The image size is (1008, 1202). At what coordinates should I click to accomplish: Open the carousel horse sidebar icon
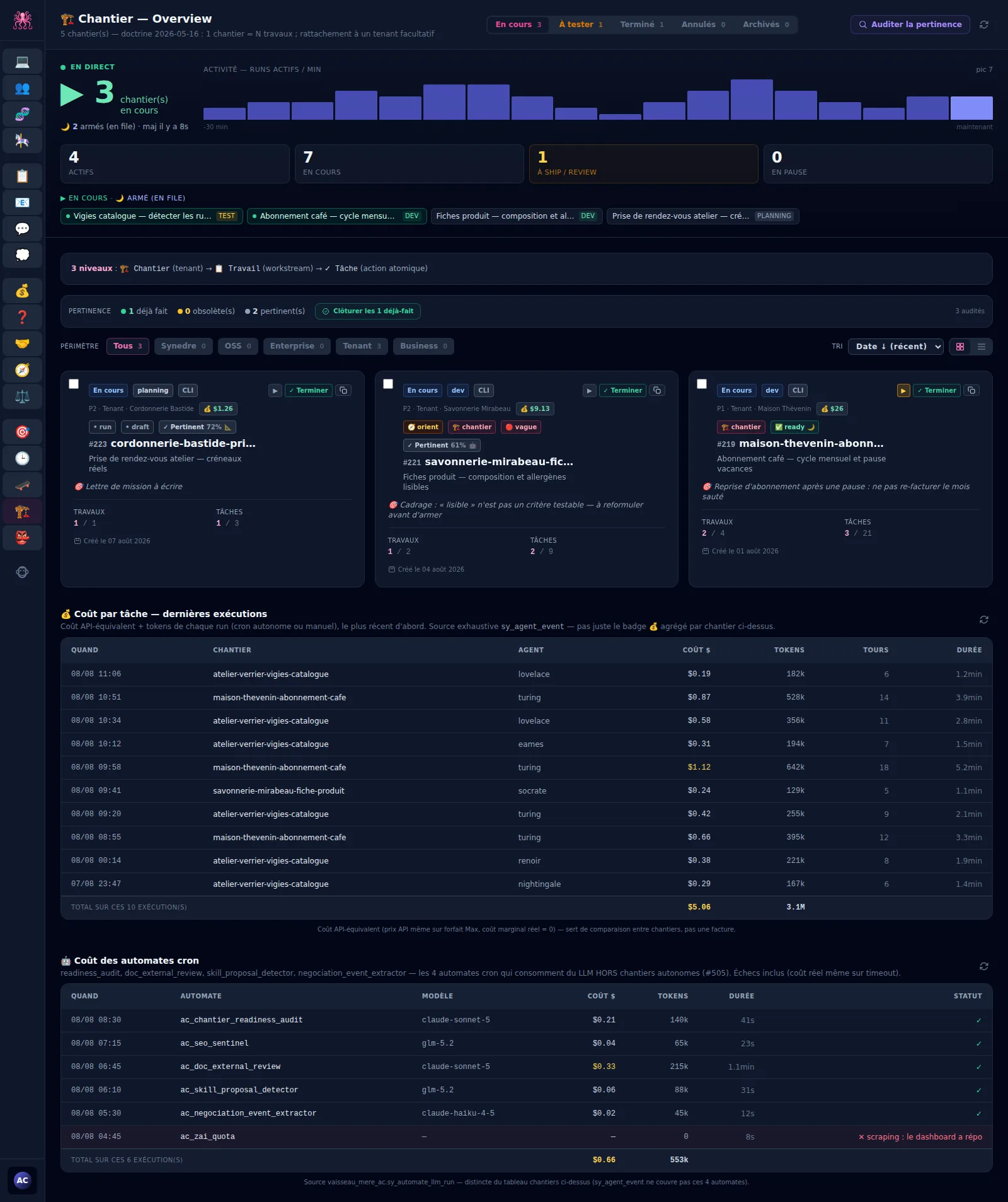pyautogui.click(x=22, y=141)
